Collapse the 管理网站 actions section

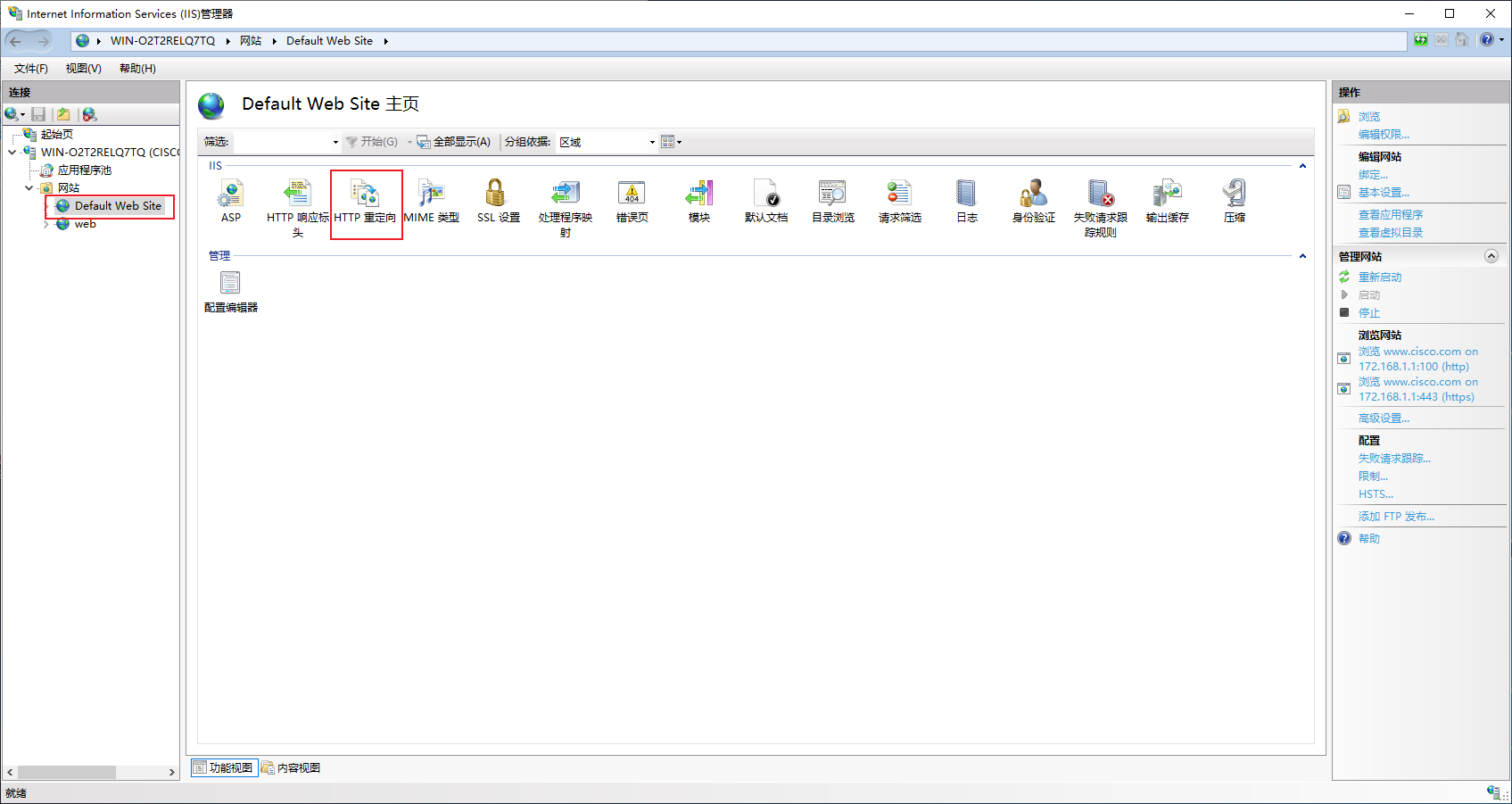point(1491,256)
